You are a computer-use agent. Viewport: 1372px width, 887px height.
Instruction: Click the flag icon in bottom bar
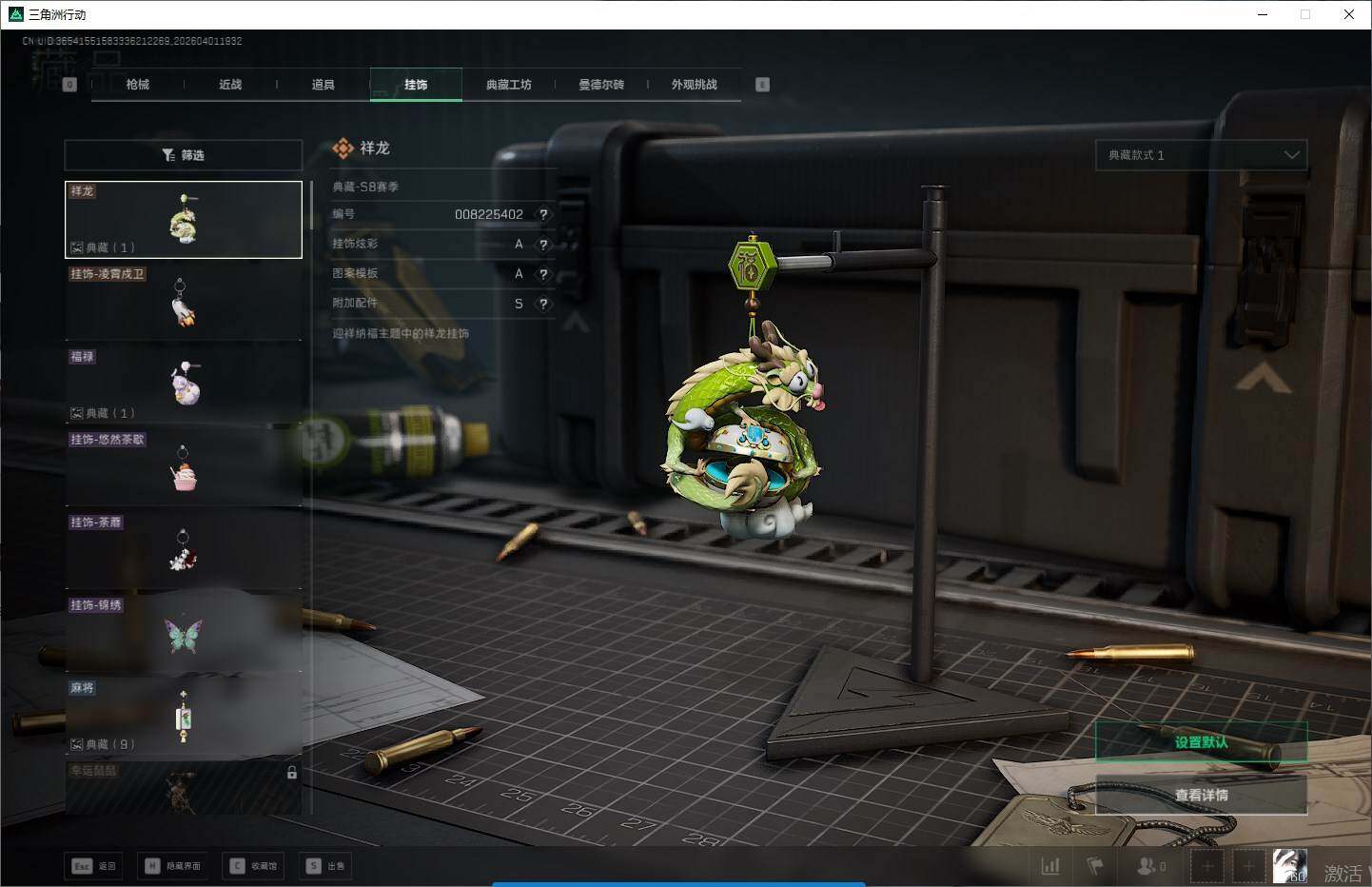1095,866
